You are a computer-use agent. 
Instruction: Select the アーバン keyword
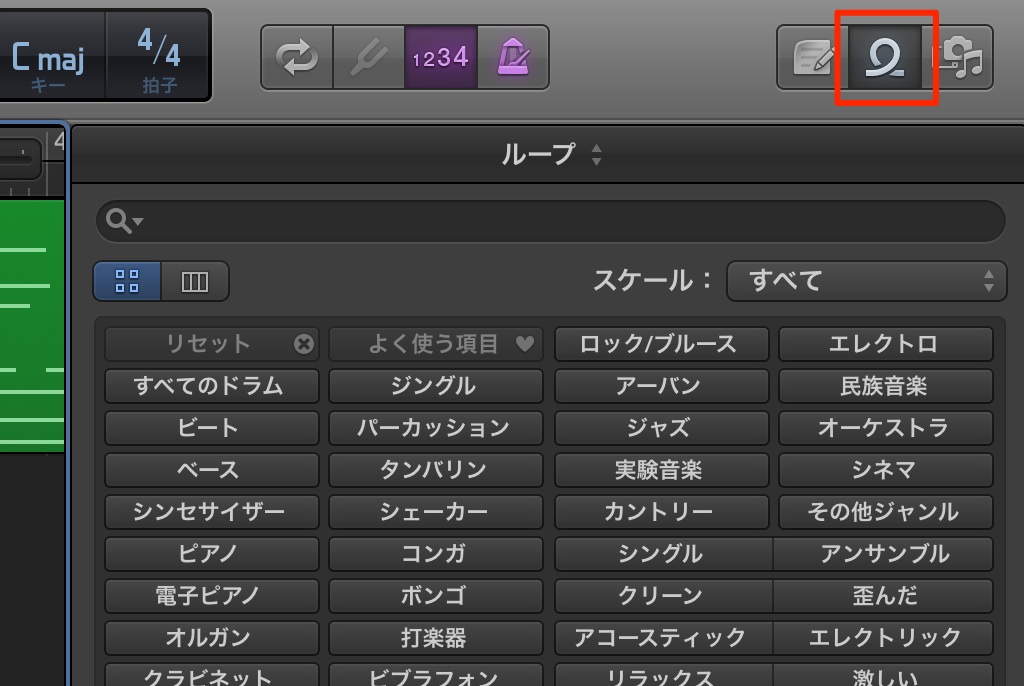(x=662, y=385)
